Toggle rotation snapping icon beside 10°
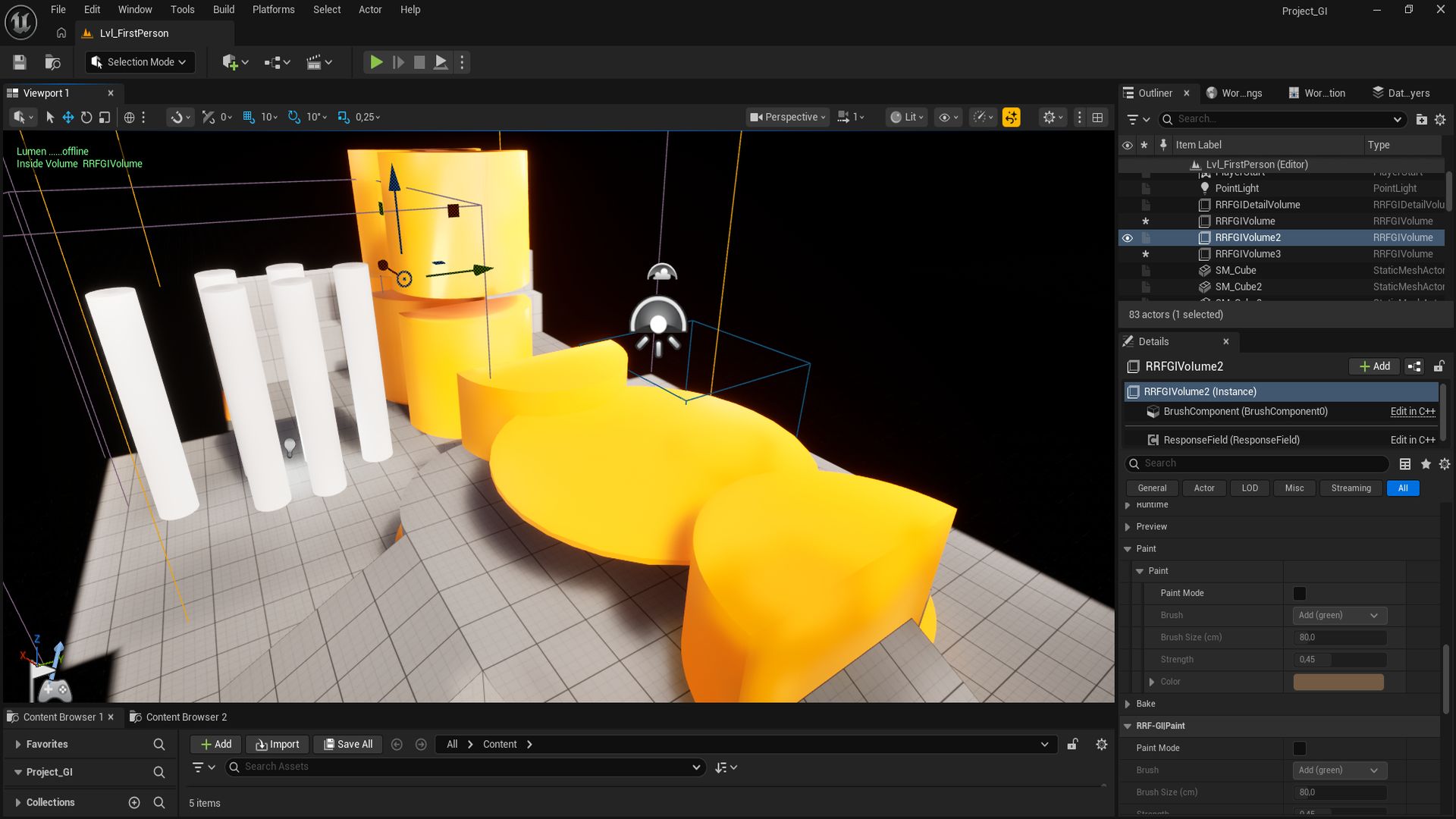The width and height of the screenshot is (1456, 819). (x=294, y=117)
